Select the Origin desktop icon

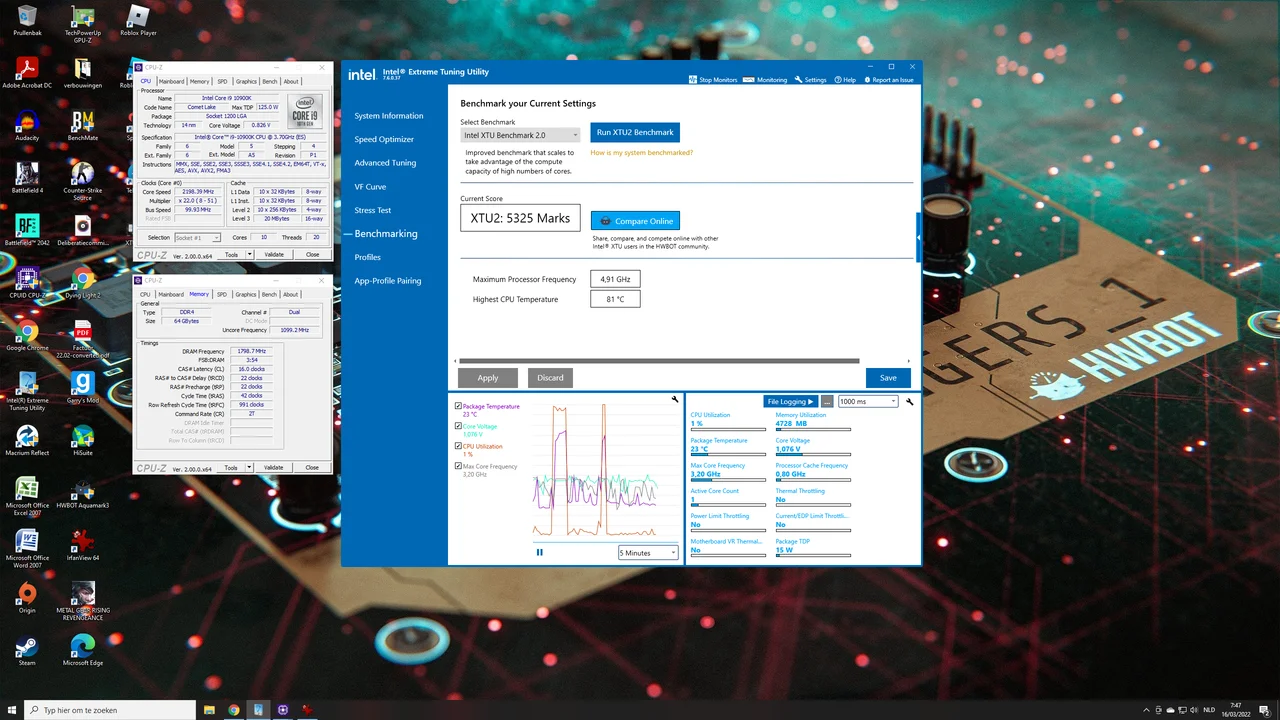(x=27, y=598)
